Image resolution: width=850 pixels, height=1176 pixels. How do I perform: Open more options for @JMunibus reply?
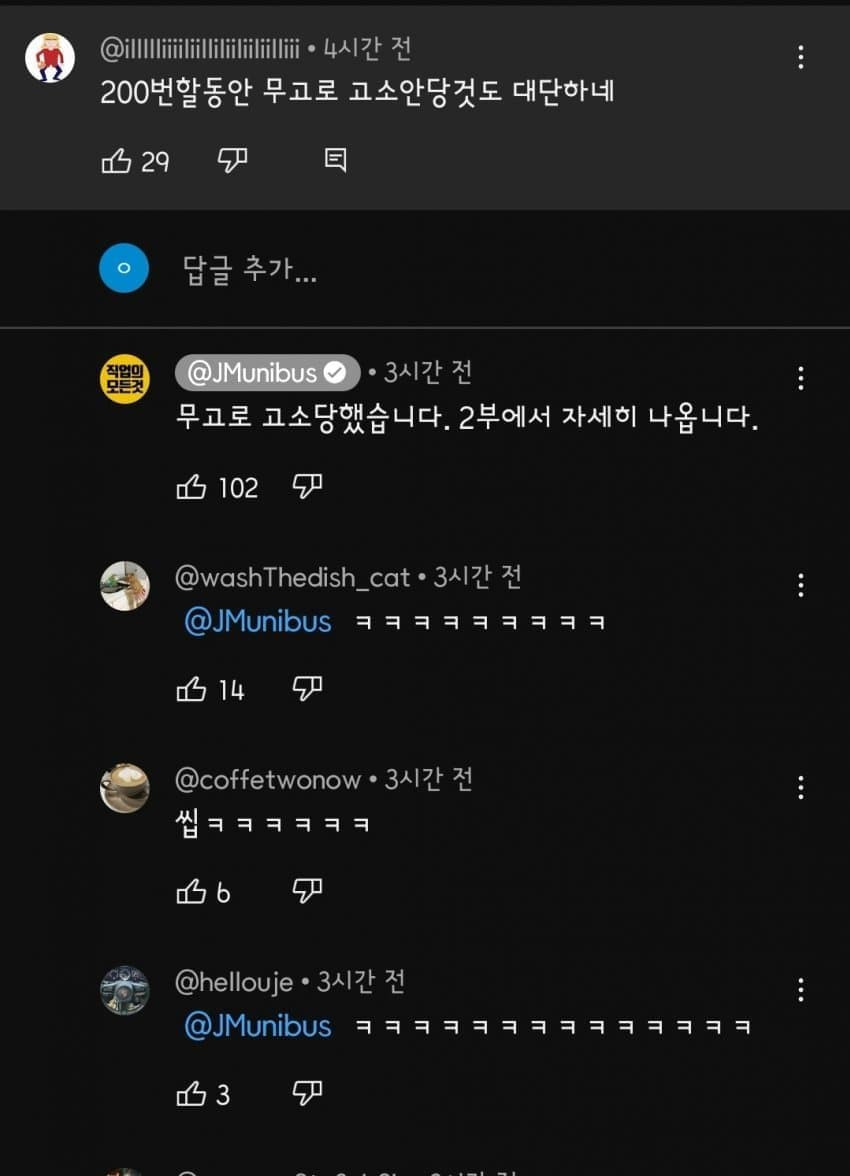click(800, 378)
